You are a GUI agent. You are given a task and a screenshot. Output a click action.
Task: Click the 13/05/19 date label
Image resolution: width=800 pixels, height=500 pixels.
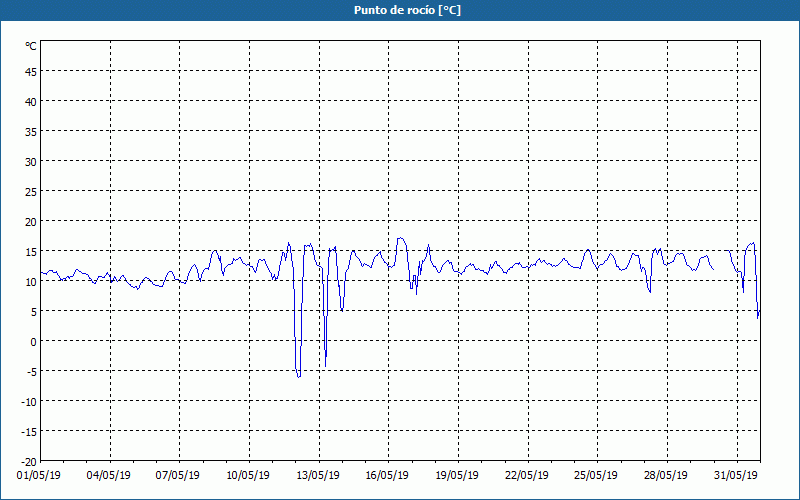click(317, 475)
